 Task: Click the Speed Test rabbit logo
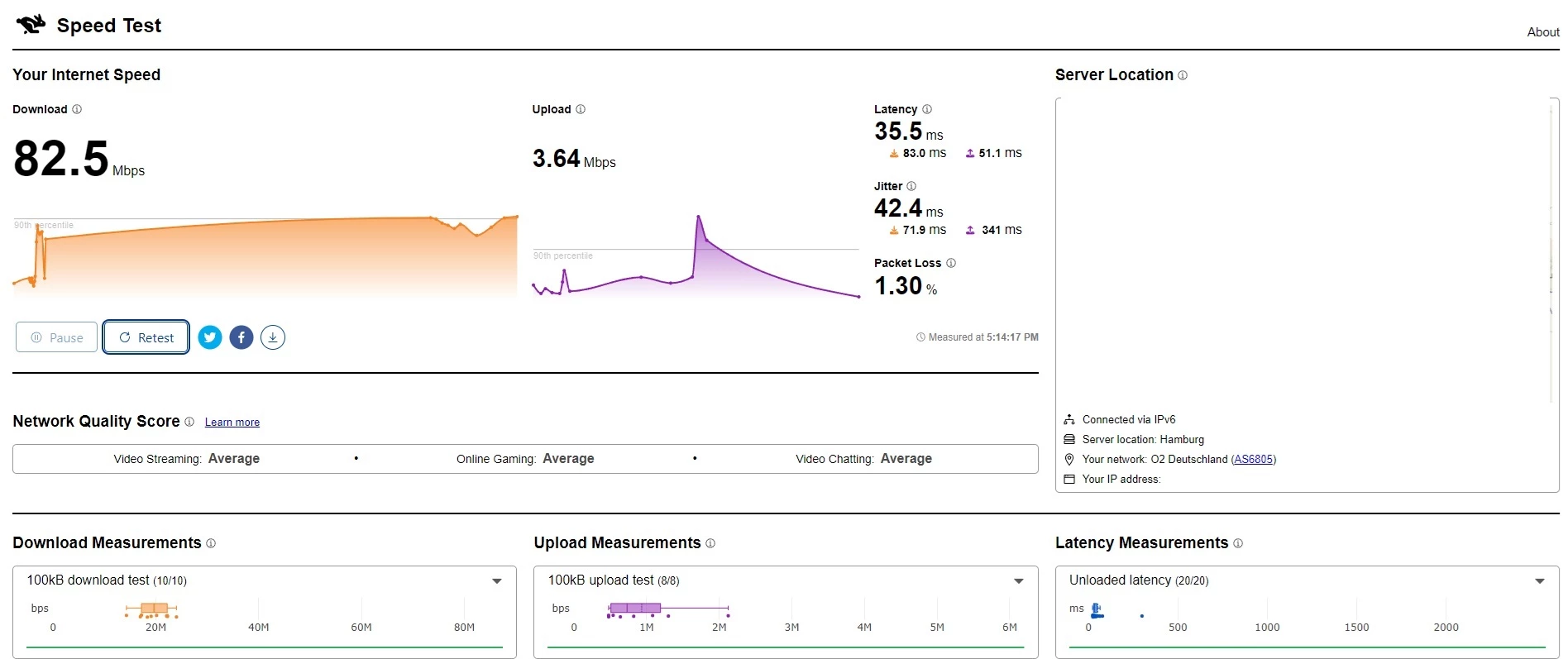click(x=31, y=25)
